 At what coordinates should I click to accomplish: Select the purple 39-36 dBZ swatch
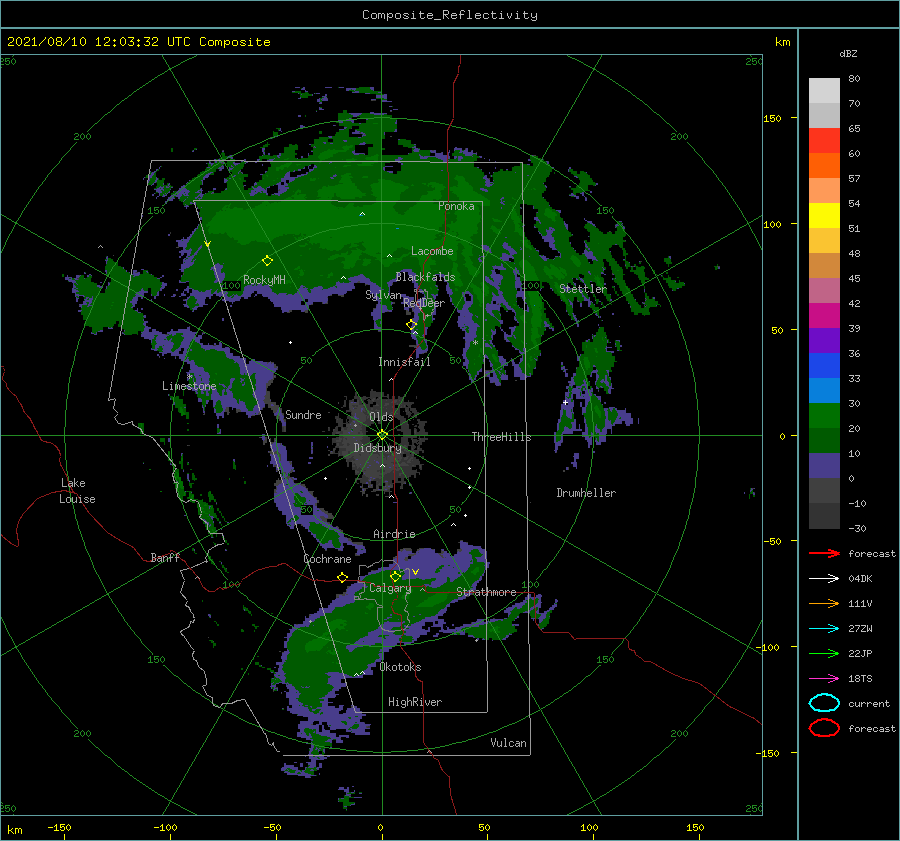[x=824, y=341]
